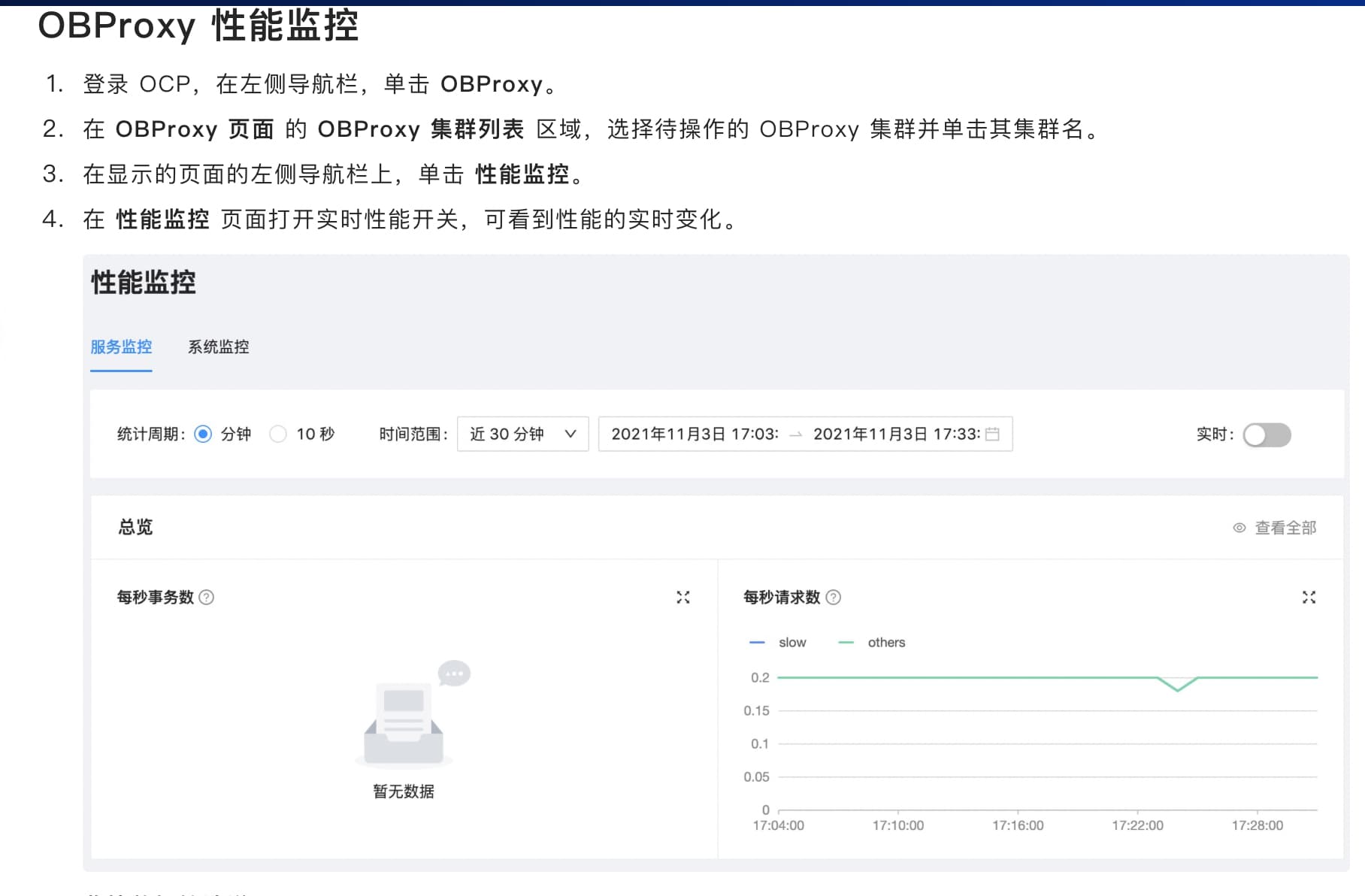Expand the 每秒请求数 chart fullscreen
The height and width of the screenshot is (896, 1365).
coord(1309,597)
